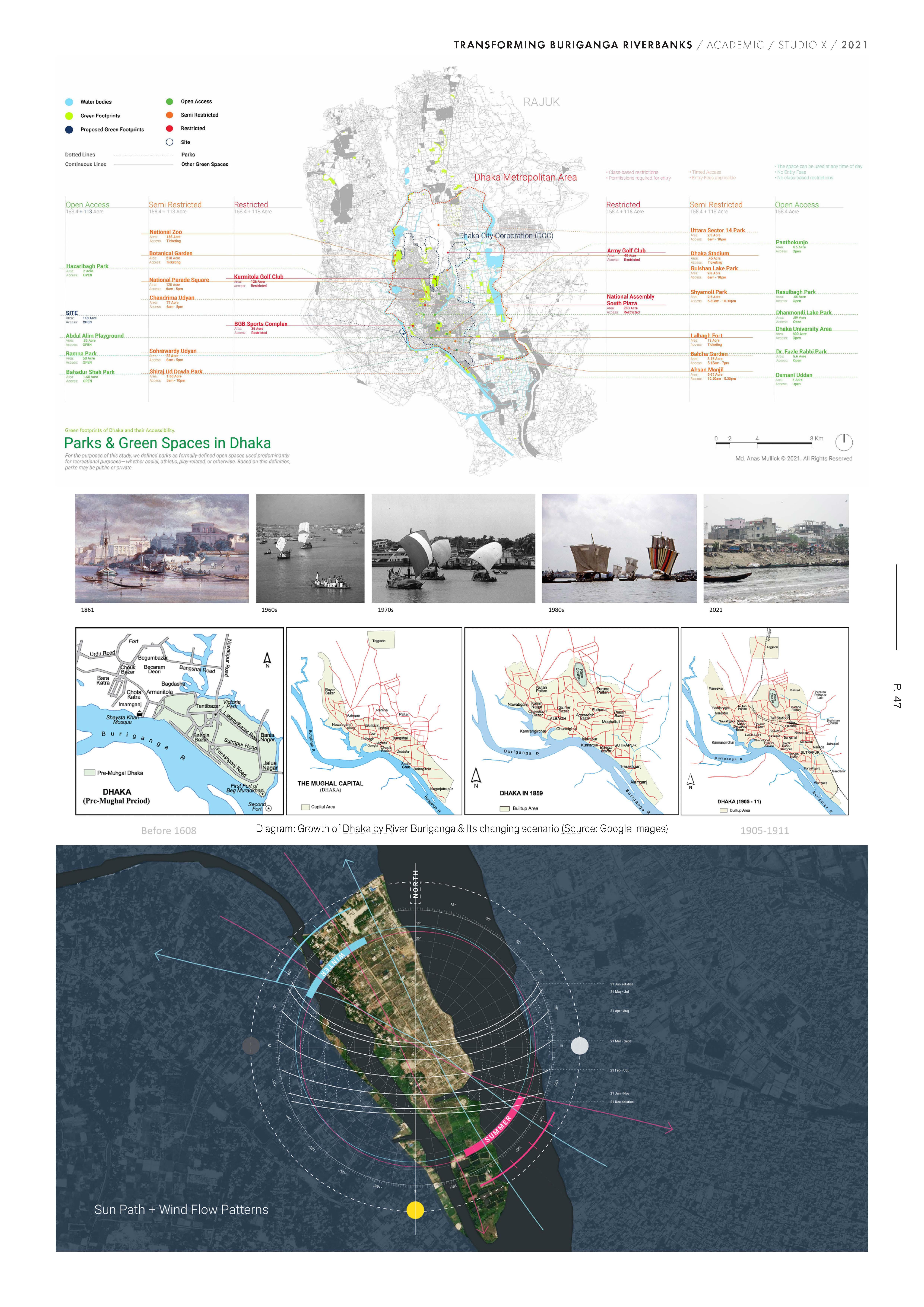Click the Ramna Park entry
Viewport: 924px width, 1307px height.
click(x=81, y=354)
